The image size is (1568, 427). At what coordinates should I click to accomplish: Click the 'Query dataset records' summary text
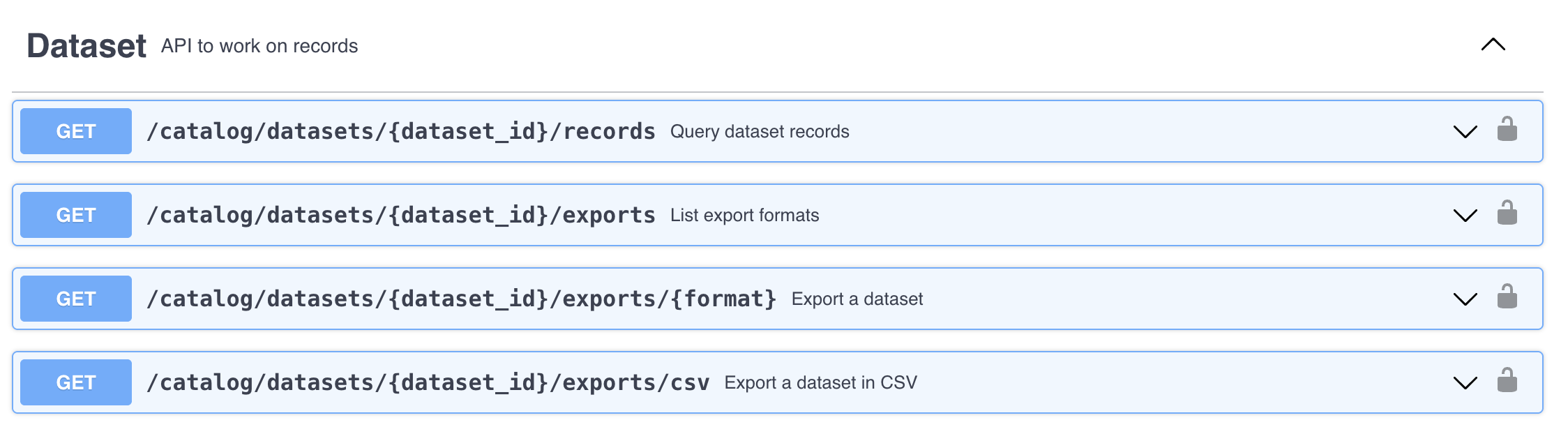tap(760, 132)
